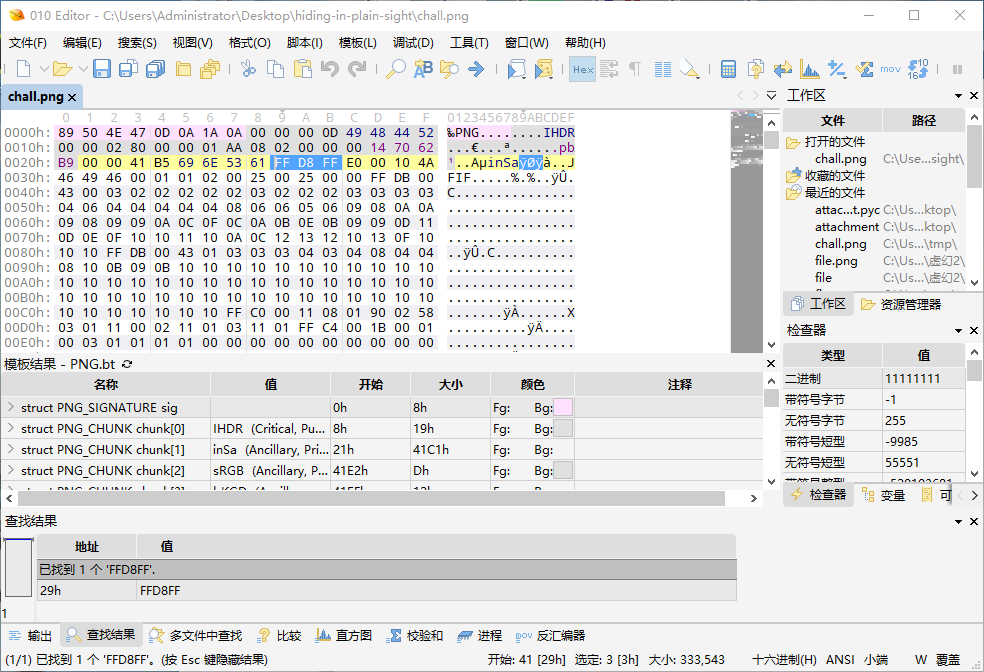984x672 pixels.
Task: Click the 打开的文件 folder node
Action: click(826, 142)
